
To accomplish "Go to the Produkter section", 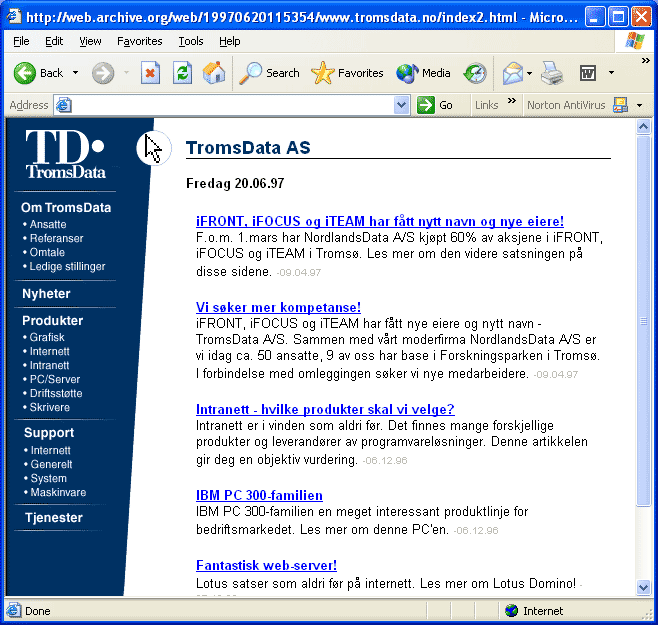I will [52, 321].
